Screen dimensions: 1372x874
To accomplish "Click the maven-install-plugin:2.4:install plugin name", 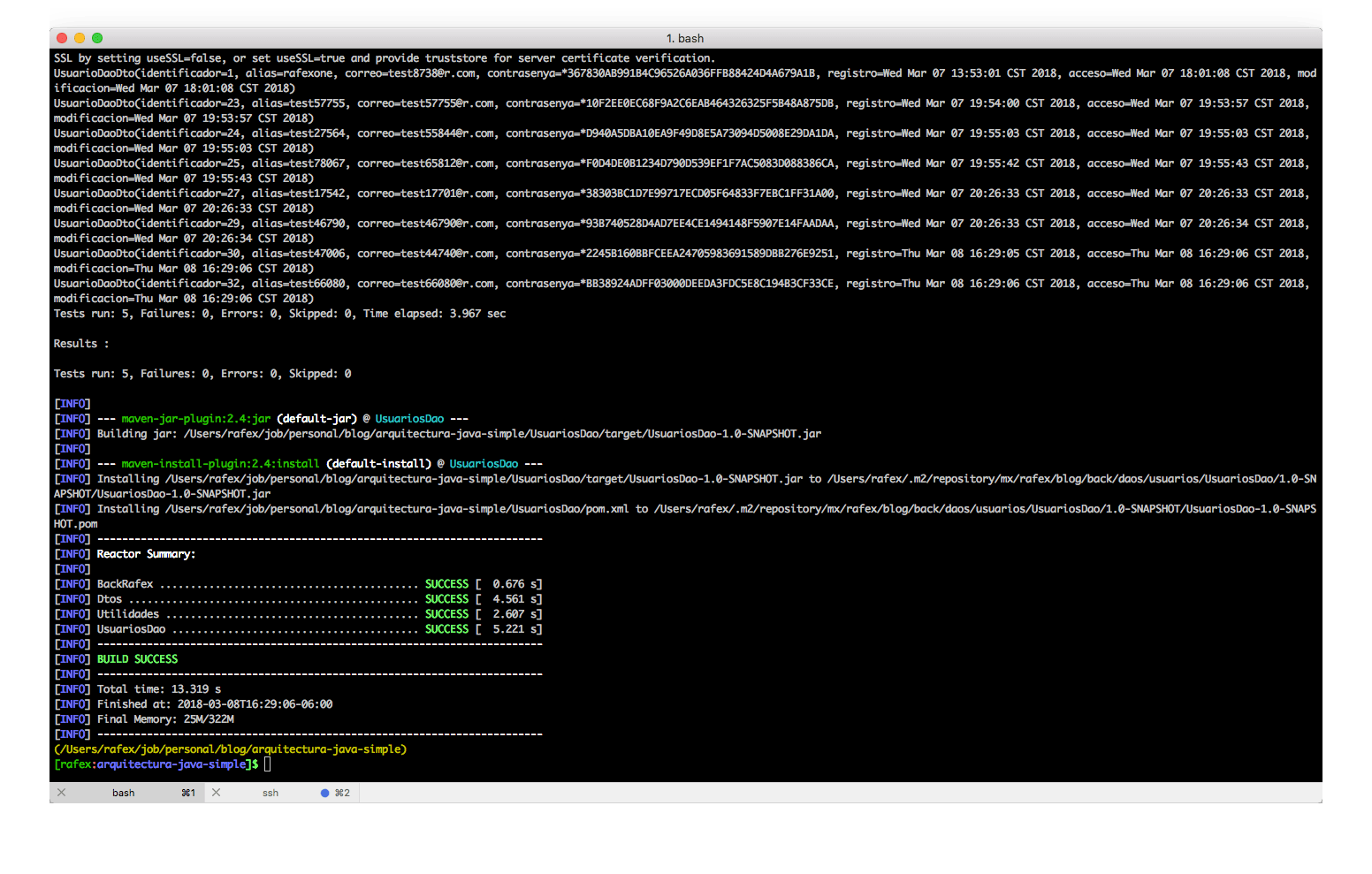I will (x=221, y=463).
